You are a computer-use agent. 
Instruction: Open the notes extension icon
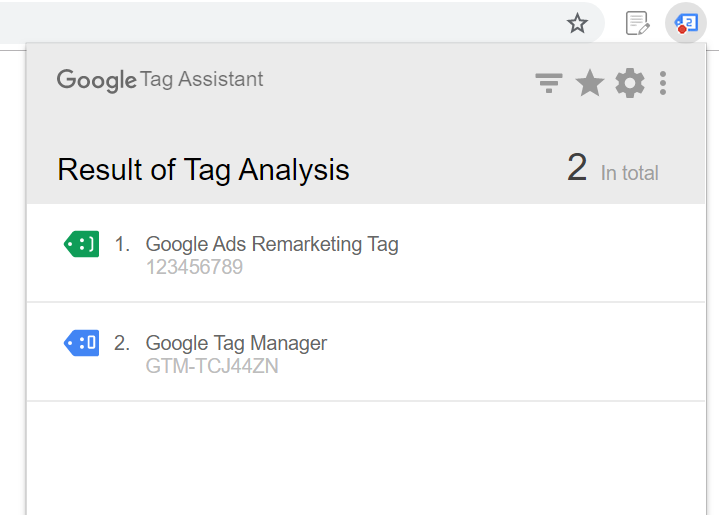click(x=637, y=23)
